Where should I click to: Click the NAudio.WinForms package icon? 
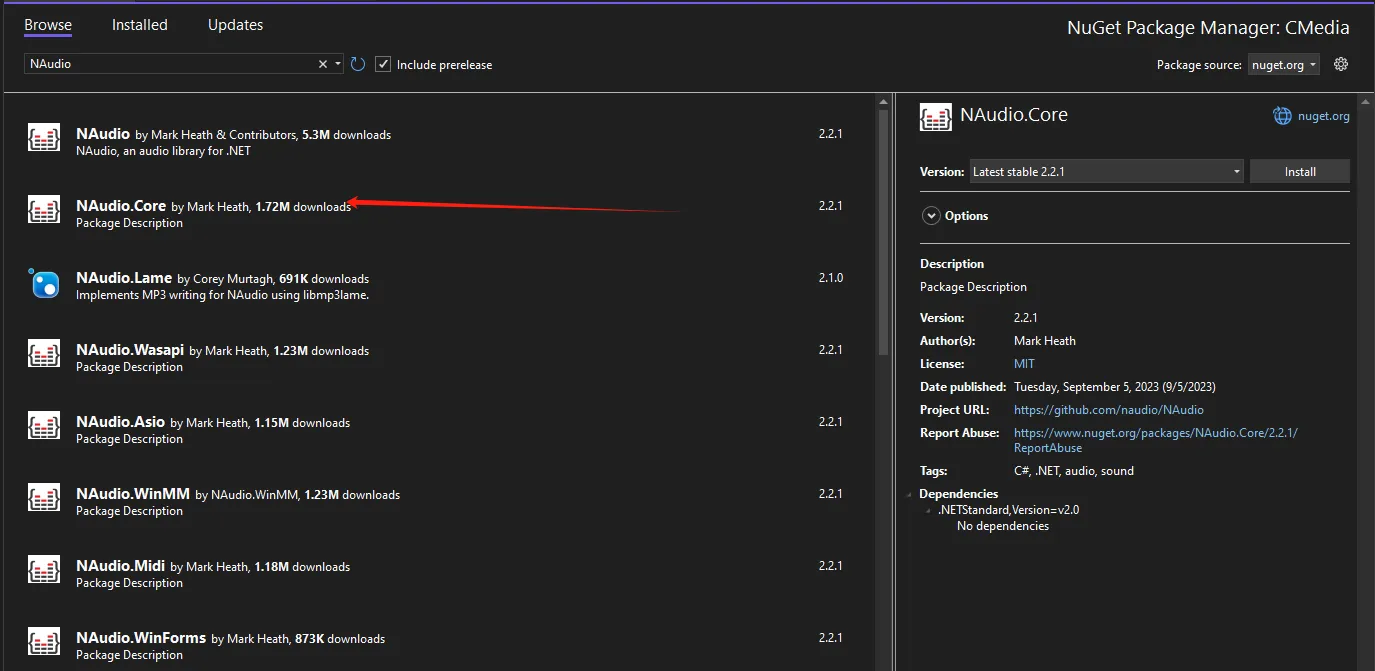click(x=44, y=642)
